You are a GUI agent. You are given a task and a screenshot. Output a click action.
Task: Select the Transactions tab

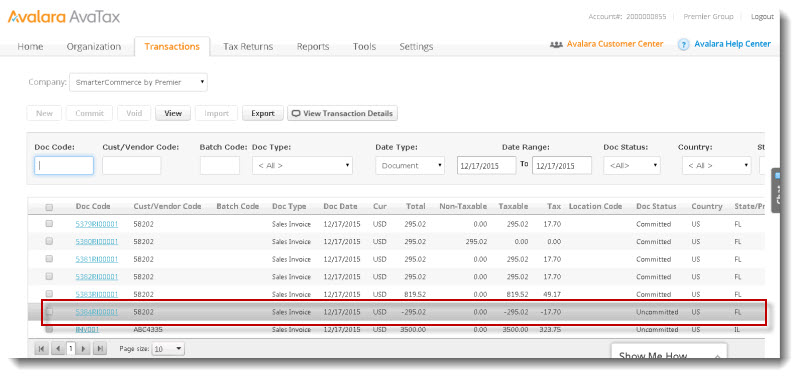click(x=172, y=46)
